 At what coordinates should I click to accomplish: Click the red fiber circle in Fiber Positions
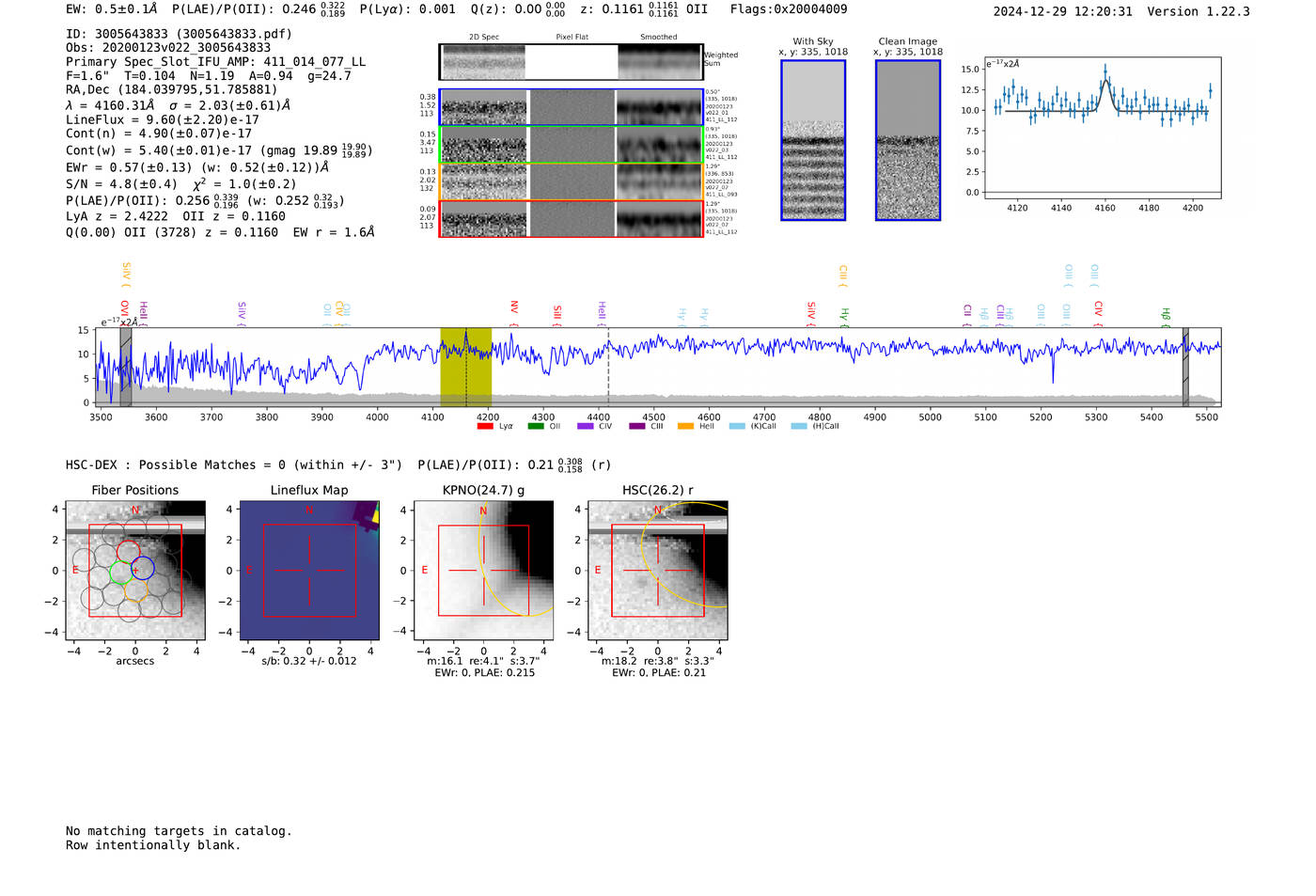pos(128,553)
